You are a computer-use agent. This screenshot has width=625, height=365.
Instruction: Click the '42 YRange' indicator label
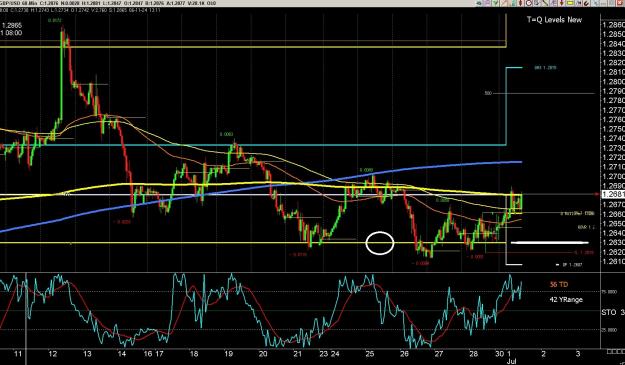click(x=566, y=300)
